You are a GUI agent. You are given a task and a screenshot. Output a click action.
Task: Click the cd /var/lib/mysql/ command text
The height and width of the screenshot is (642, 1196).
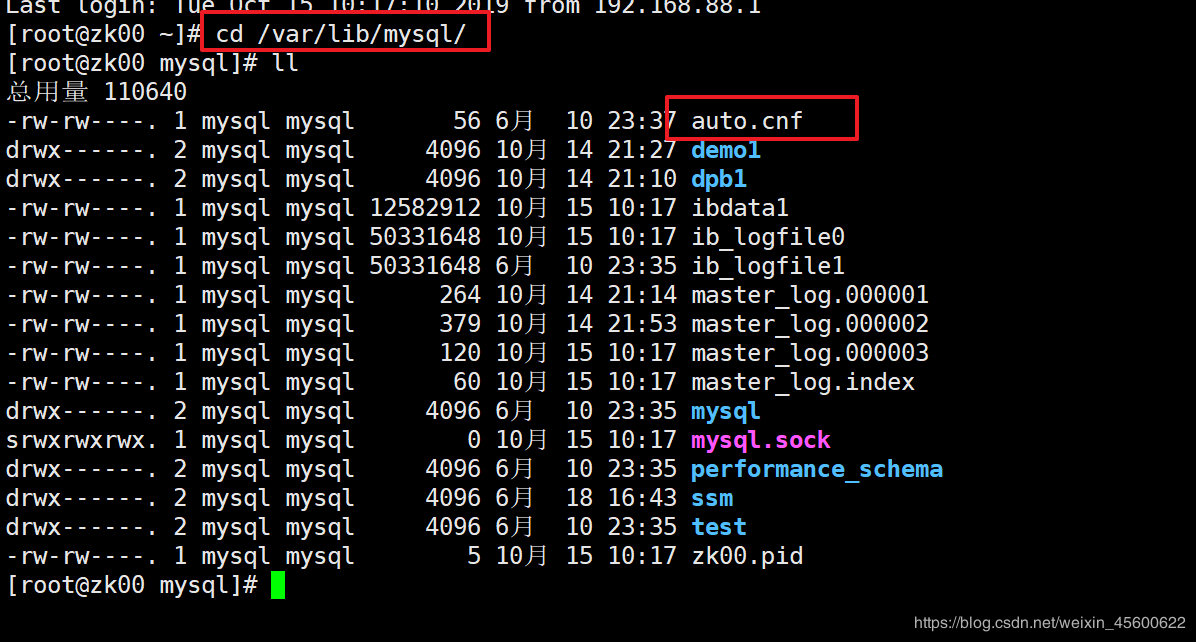(340, 34)
